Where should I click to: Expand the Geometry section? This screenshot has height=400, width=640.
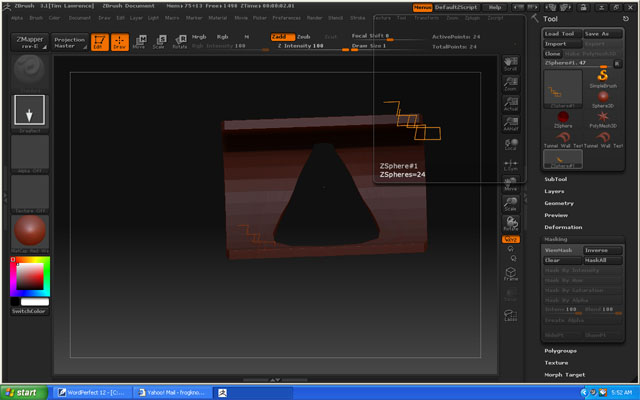point(559,203)
